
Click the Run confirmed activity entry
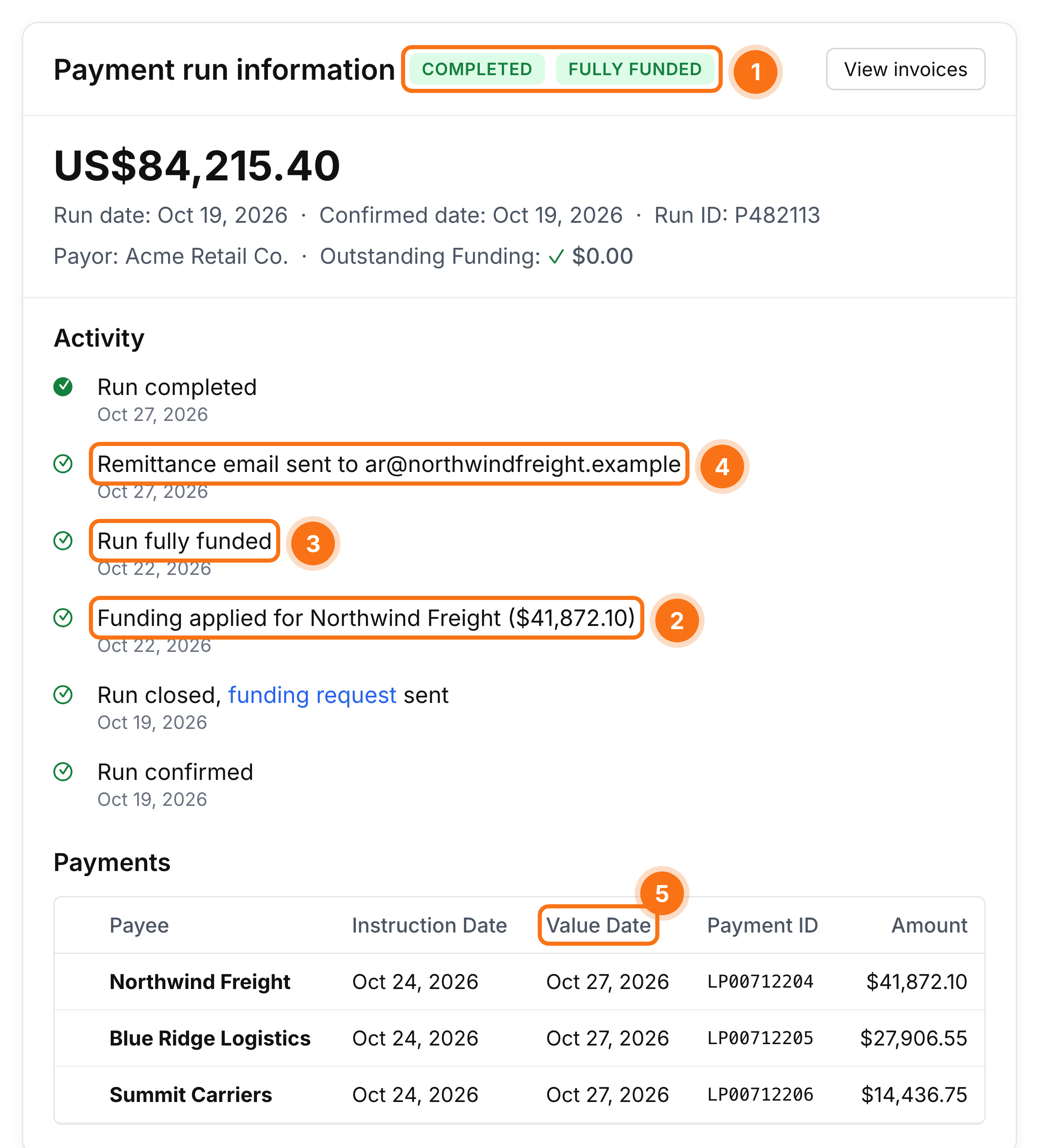(x=175, y=772)
